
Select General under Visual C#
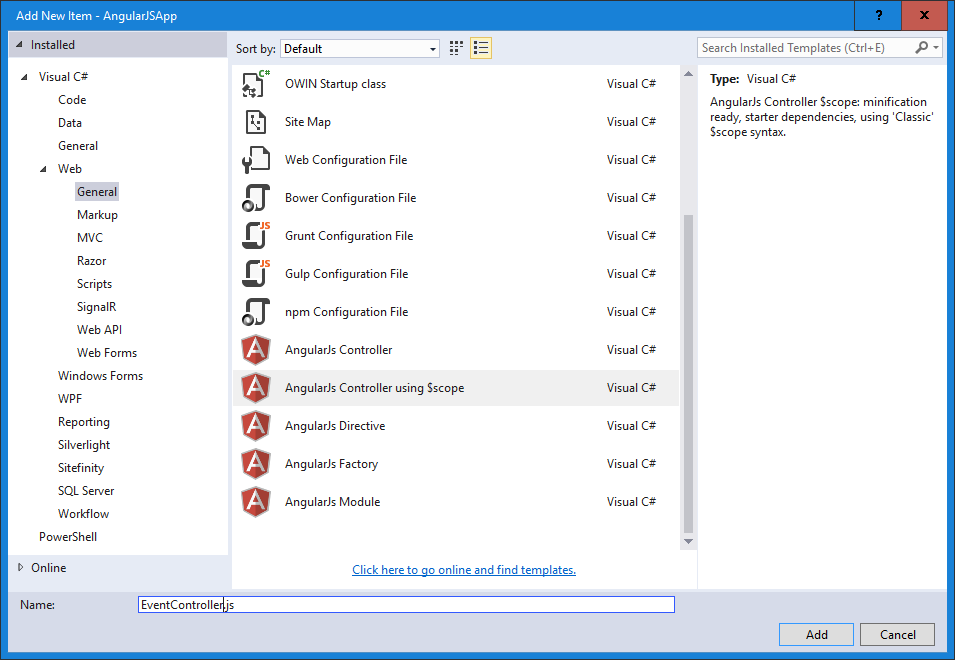pyautogui.click(x=78, y=146)
